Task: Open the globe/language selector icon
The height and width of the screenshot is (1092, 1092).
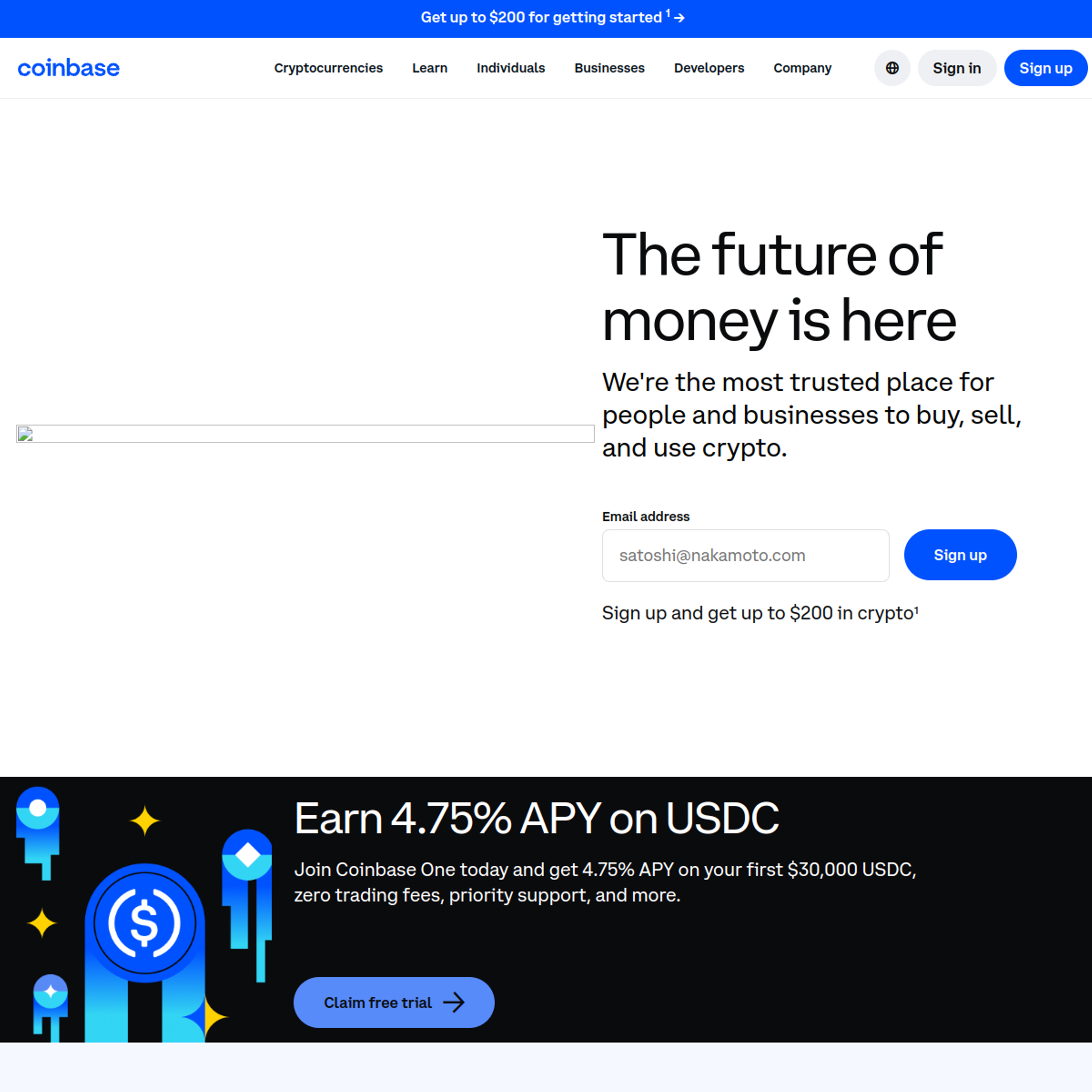Action: point(893,68)
